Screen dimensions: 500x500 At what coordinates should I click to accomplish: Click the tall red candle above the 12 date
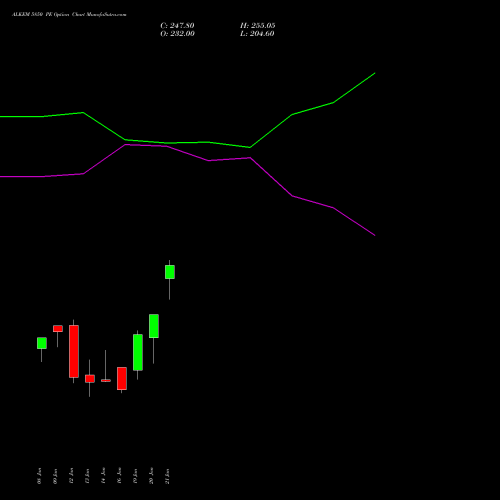74,351
